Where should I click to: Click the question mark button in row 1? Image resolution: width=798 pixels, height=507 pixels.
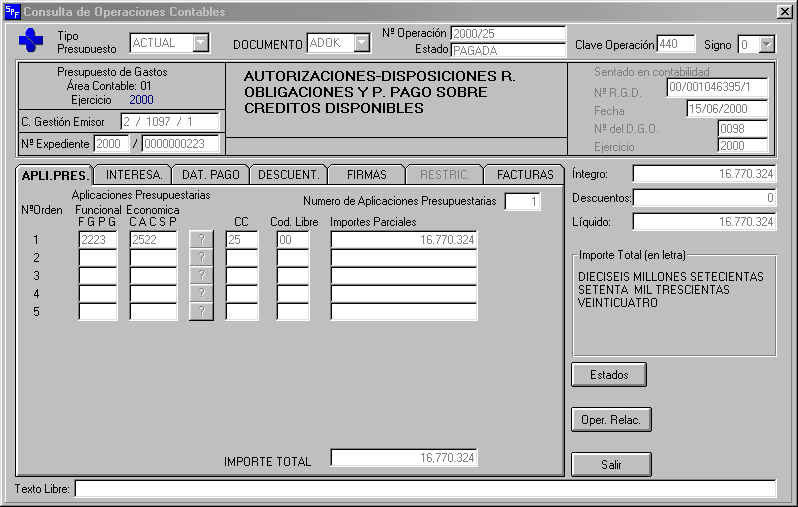(201, 239)
